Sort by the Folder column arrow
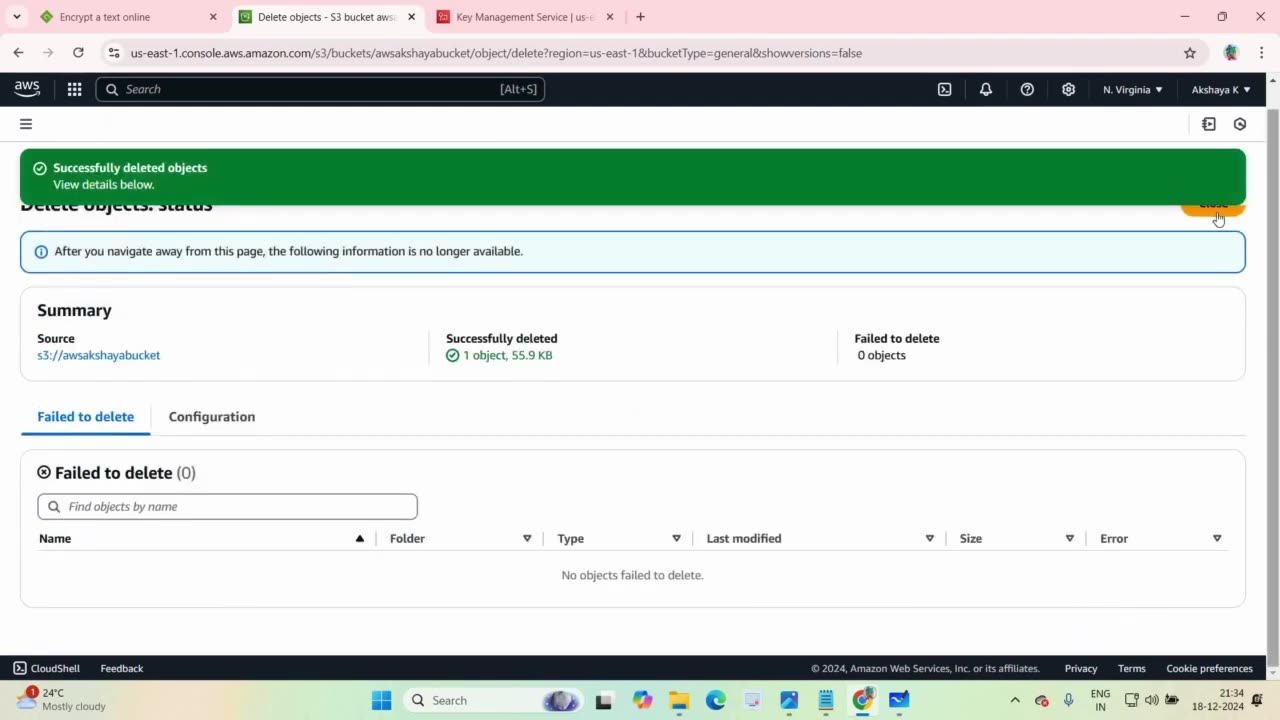The height and width of the screenshot is (720, 1280). [x=527, y=538]
